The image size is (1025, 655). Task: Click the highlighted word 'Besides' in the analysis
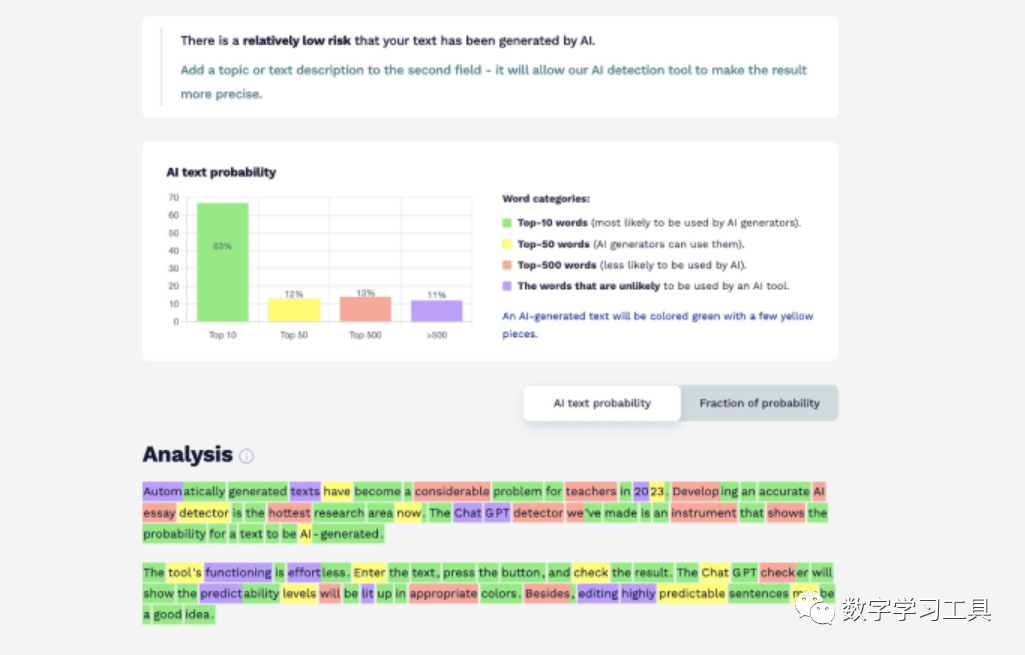(x=548, y=593)
